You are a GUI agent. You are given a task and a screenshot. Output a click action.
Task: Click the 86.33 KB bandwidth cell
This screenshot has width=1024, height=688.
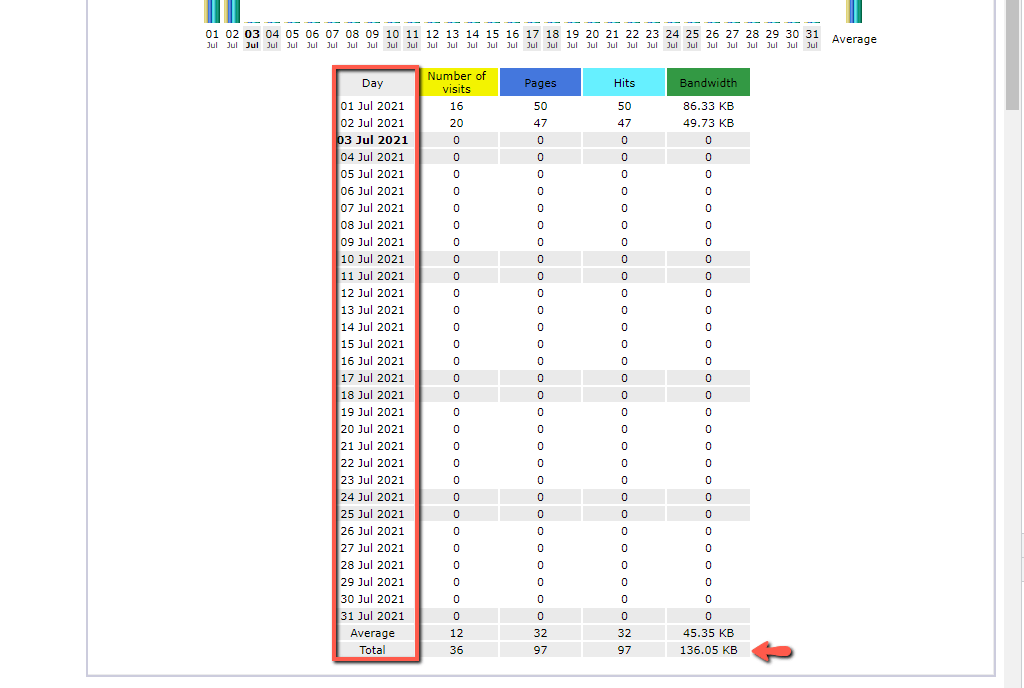tap(708, 106)
